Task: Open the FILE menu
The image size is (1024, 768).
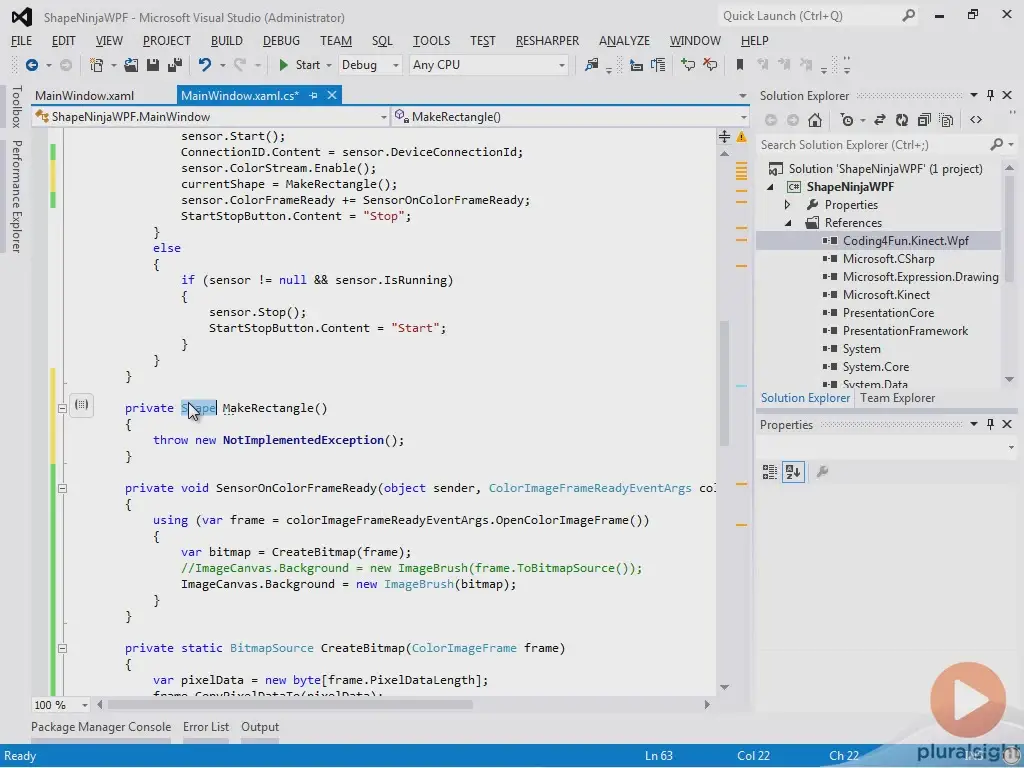Action: [22, 40]
